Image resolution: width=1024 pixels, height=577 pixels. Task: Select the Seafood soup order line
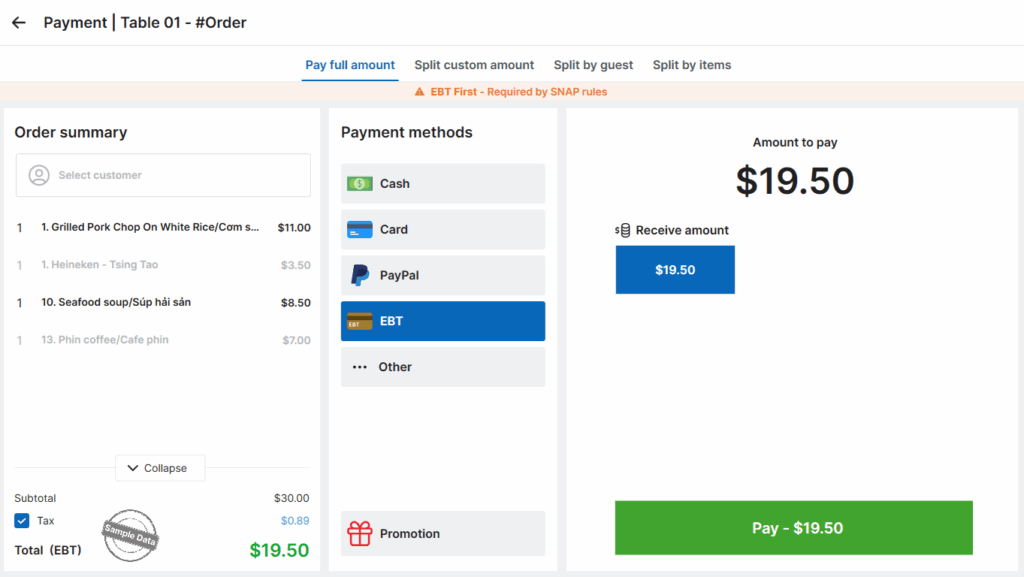point(163,302)
